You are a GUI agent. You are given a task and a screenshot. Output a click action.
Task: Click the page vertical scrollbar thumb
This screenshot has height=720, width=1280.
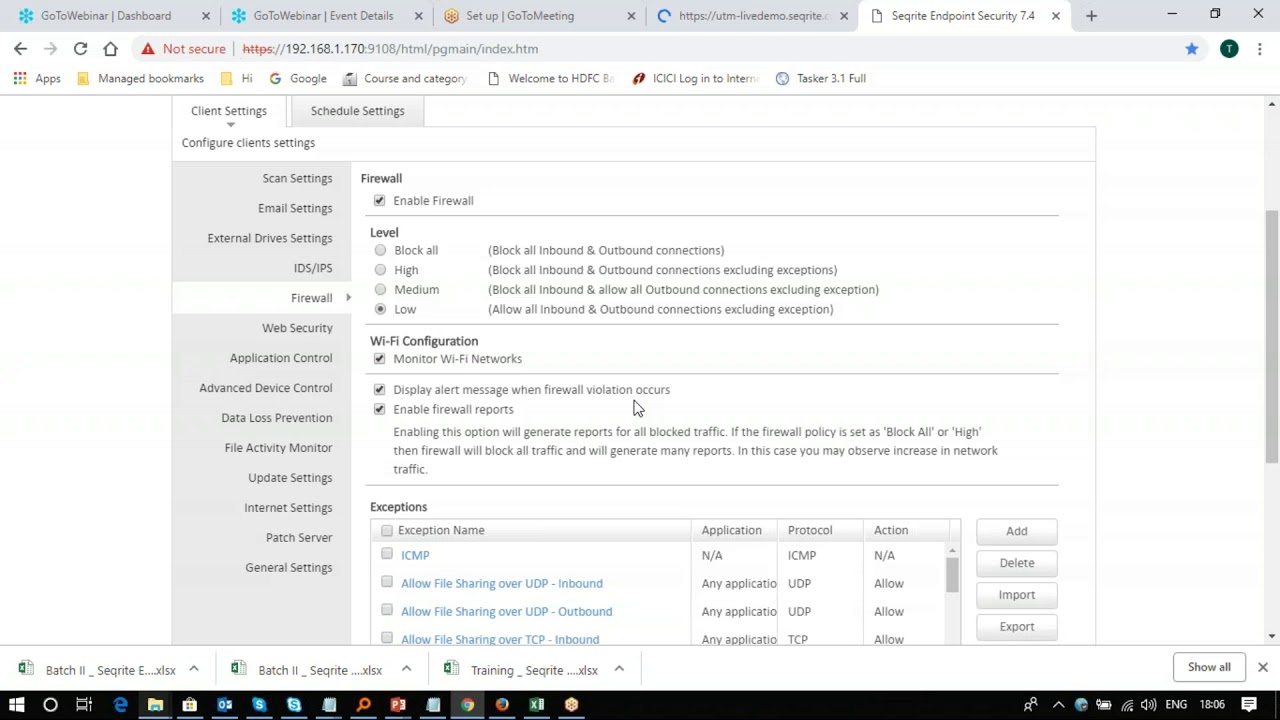1272,336
